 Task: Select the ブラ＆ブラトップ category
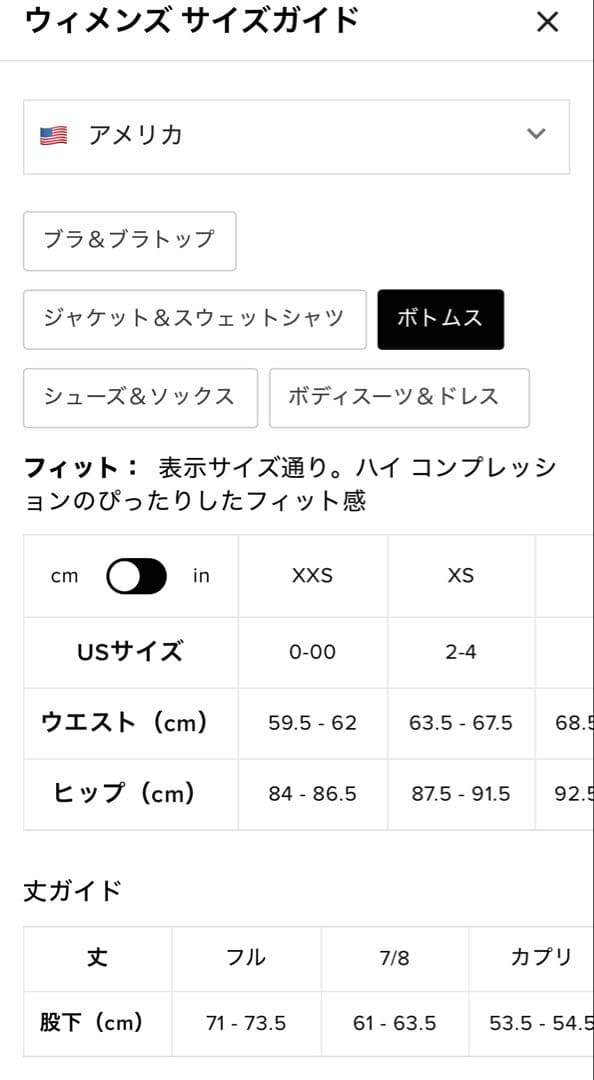pyautogui.click(x=129, y=241)
